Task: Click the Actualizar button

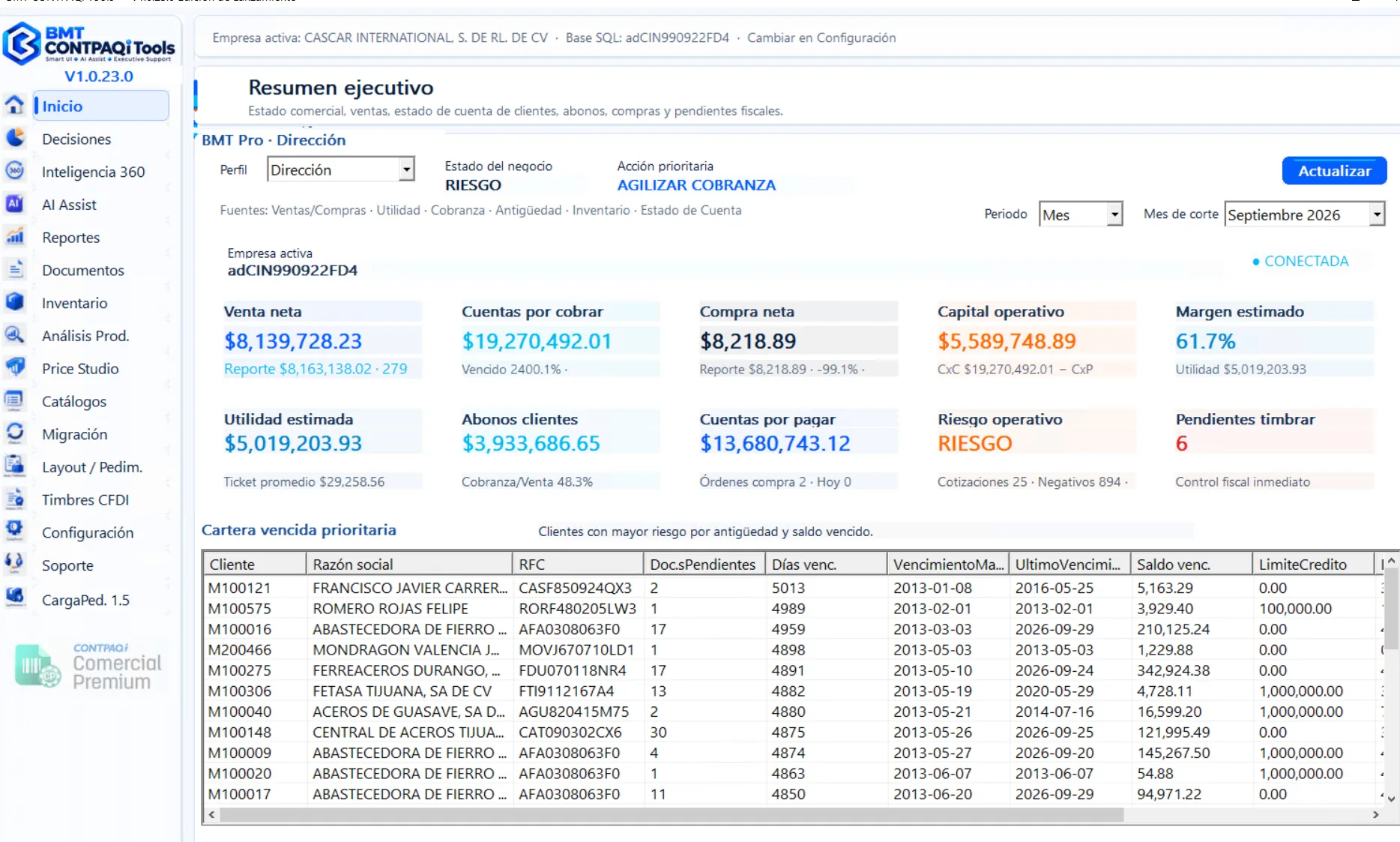Action: (x=1334, y=171)
